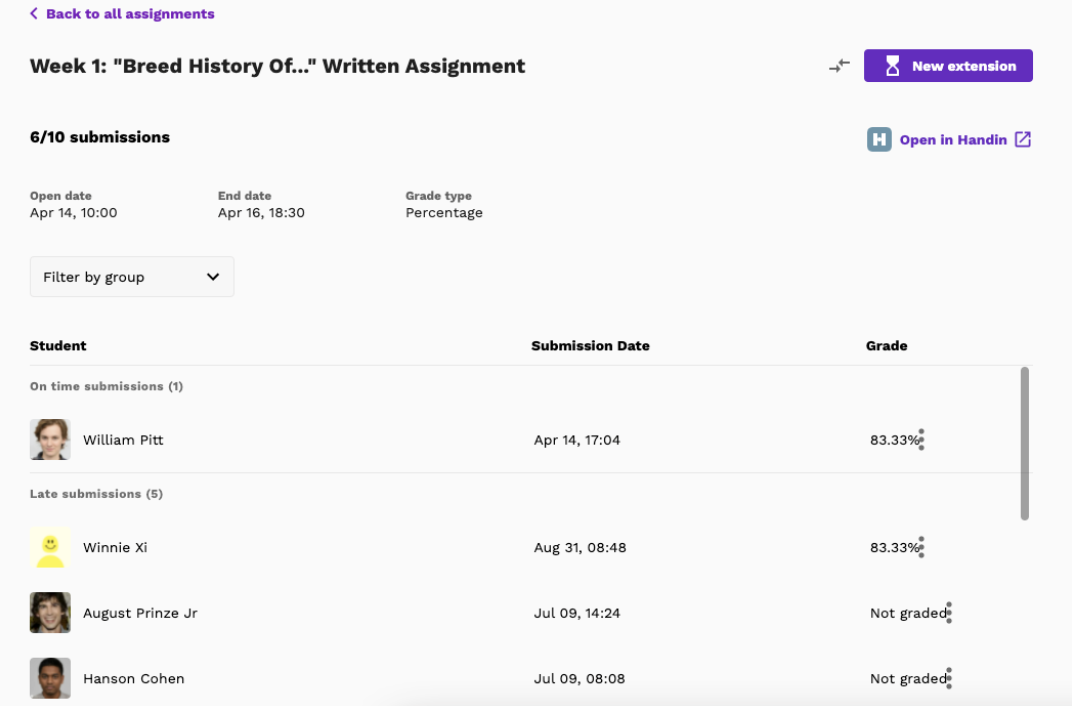The width and height of the screenshot is (1072, 706).
Task: Open assignment in Handin
Action: 949,139
